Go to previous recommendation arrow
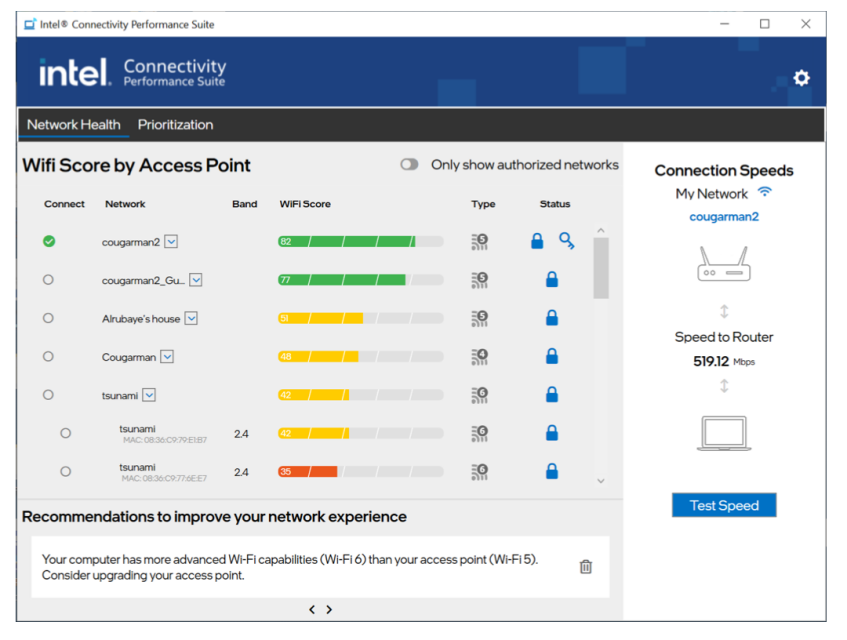The width and height of the screenshot is (847, 640). tap(312, 609)
